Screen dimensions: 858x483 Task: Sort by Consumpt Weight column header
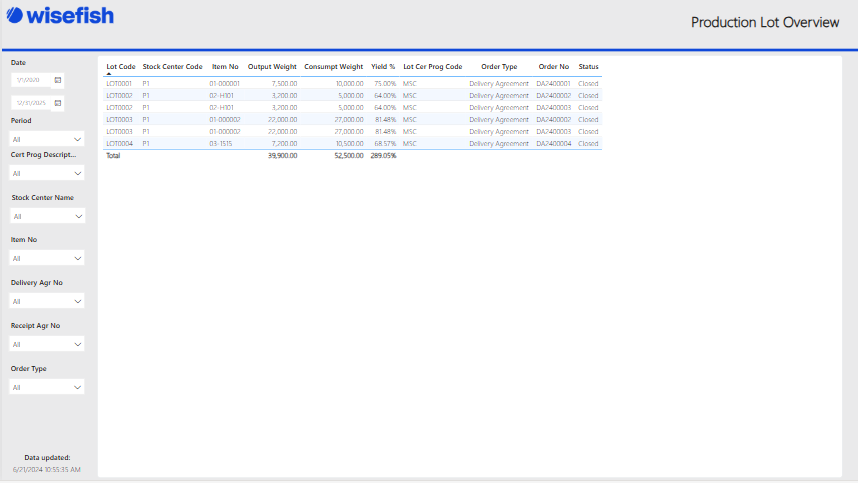[x=333, y=67]
